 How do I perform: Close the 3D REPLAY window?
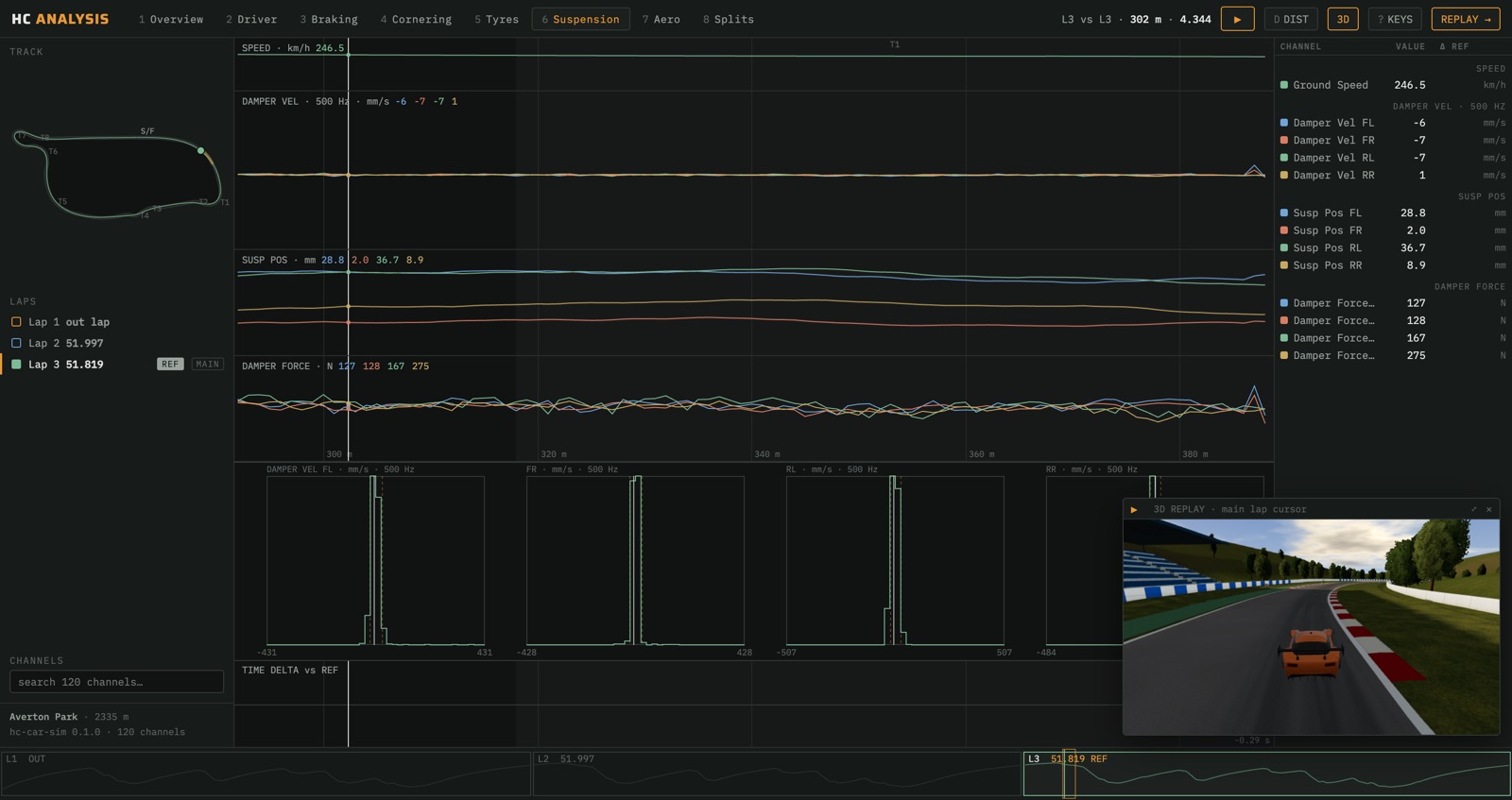tap(1489, 509)
